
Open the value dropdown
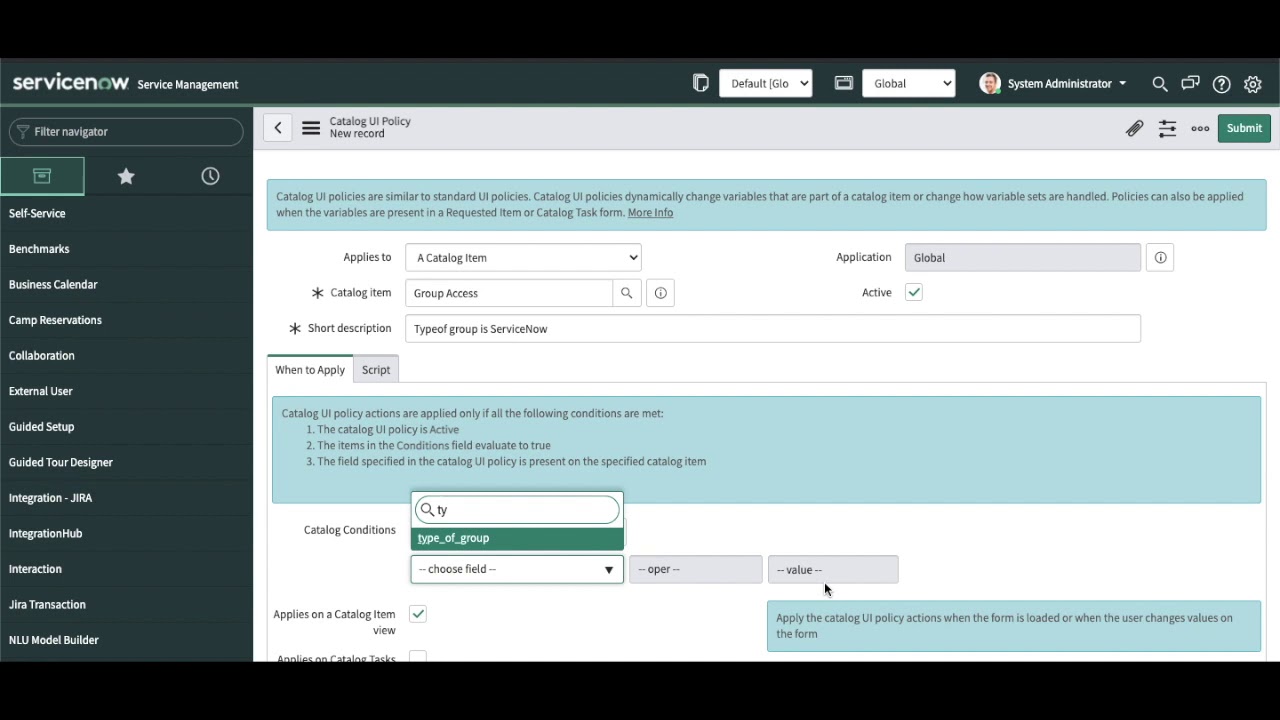pos(833,570)
